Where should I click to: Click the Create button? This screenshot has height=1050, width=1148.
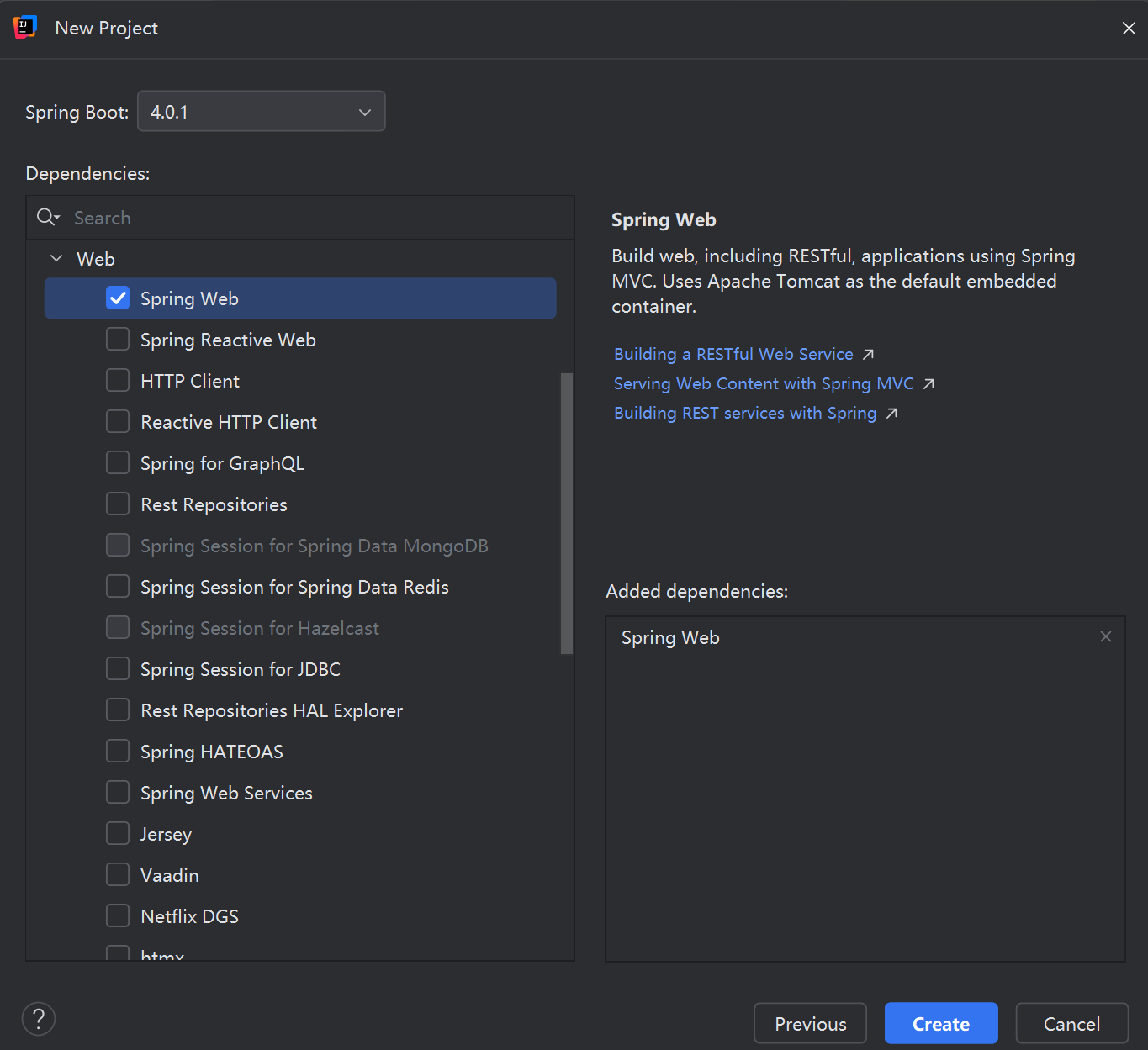(x=941, y=1024)
